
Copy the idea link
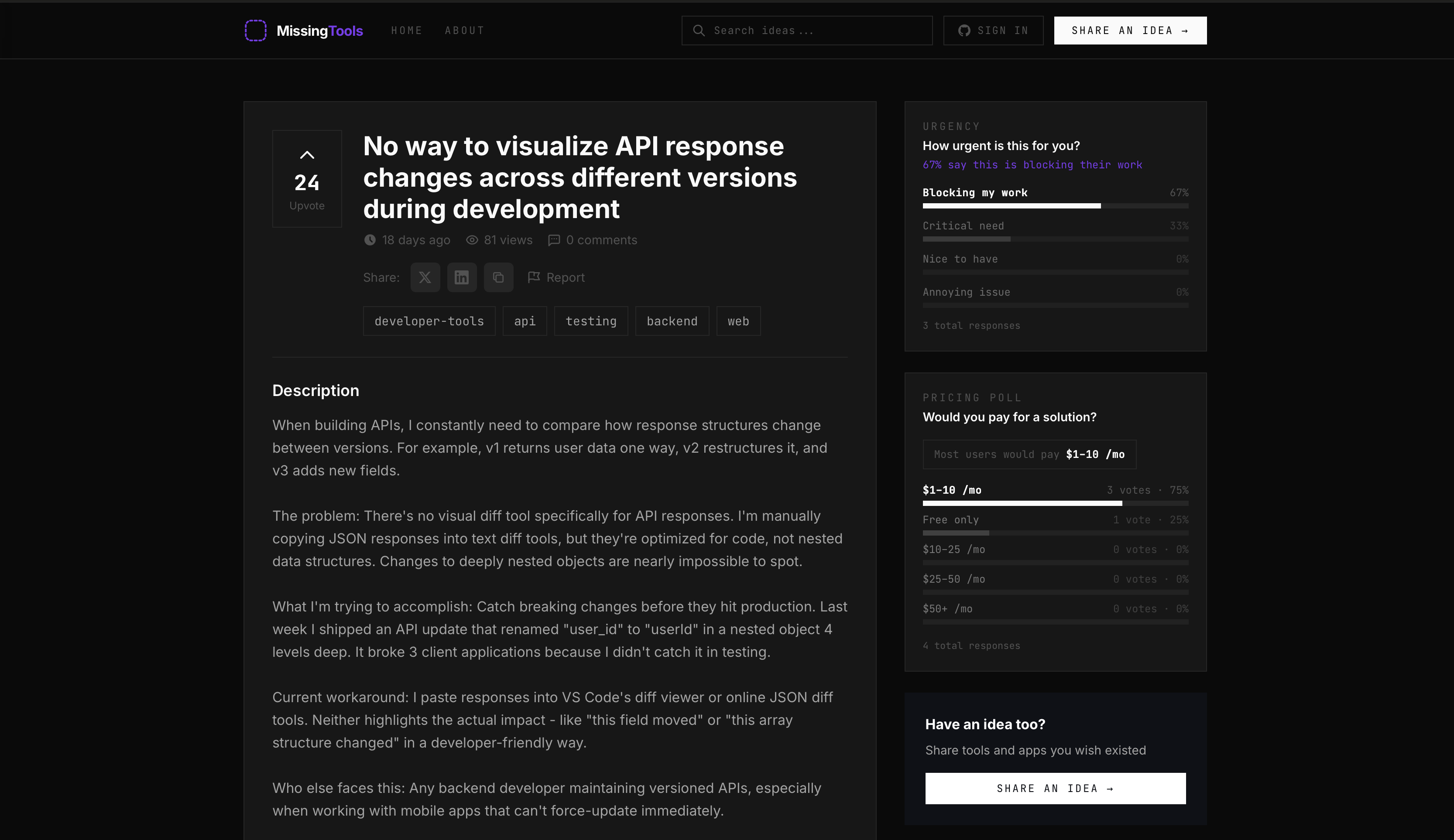pyautogui.click(x=498, y=277)
